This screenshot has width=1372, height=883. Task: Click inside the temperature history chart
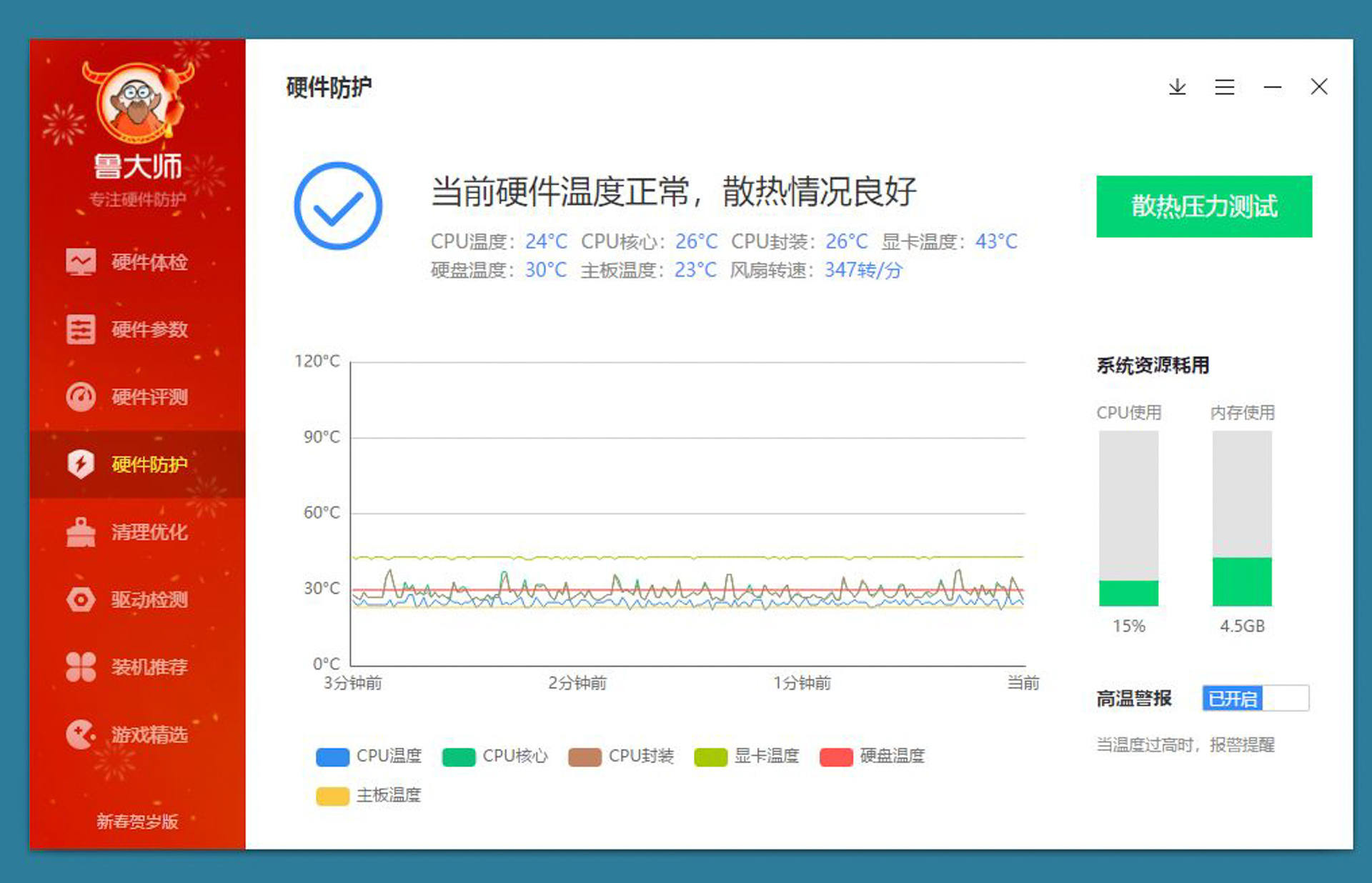pos(688,514)
